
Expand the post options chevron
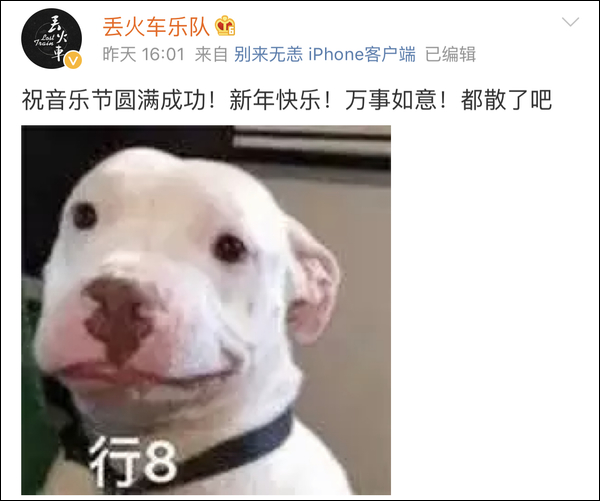pos(570,22)
